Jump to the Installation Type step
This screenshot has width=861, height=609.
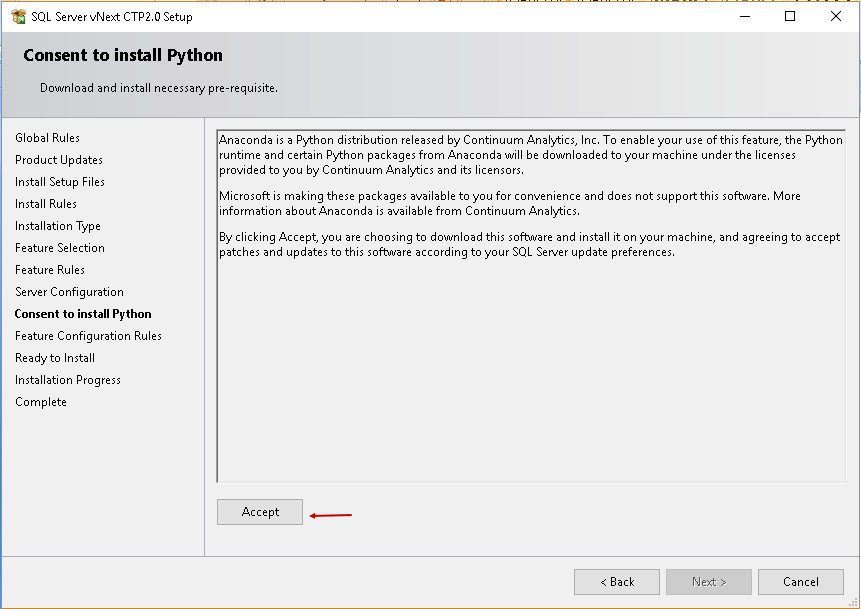(x=58, y=226)
